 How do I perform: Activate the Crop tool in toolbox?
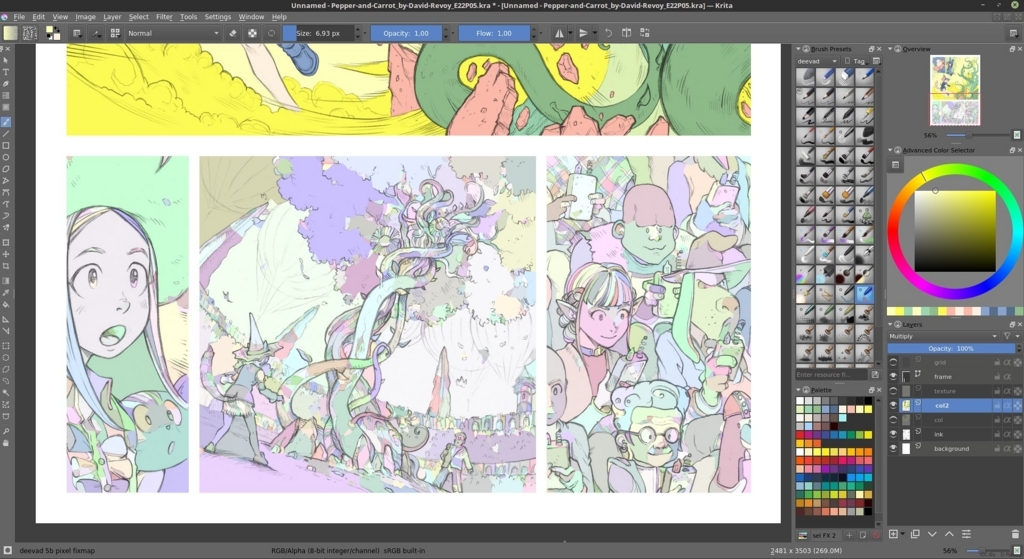pyautogui.click(x=6, y=266)
